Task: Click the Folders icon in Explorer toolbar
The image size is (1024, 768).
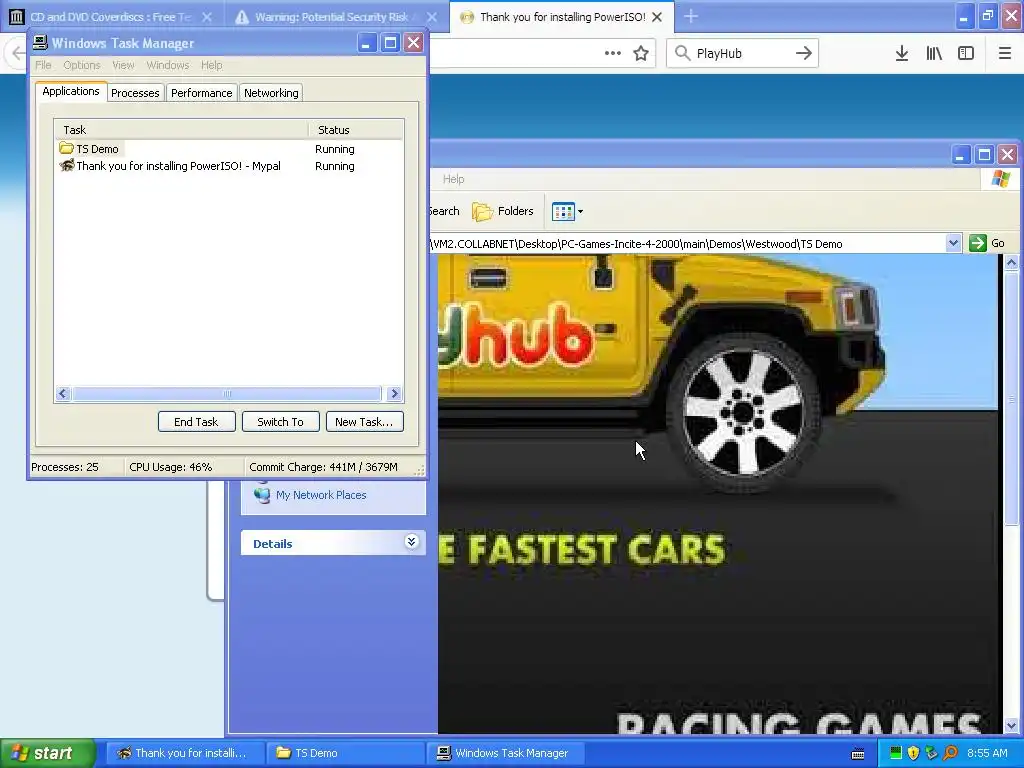Action: [483, 212]
